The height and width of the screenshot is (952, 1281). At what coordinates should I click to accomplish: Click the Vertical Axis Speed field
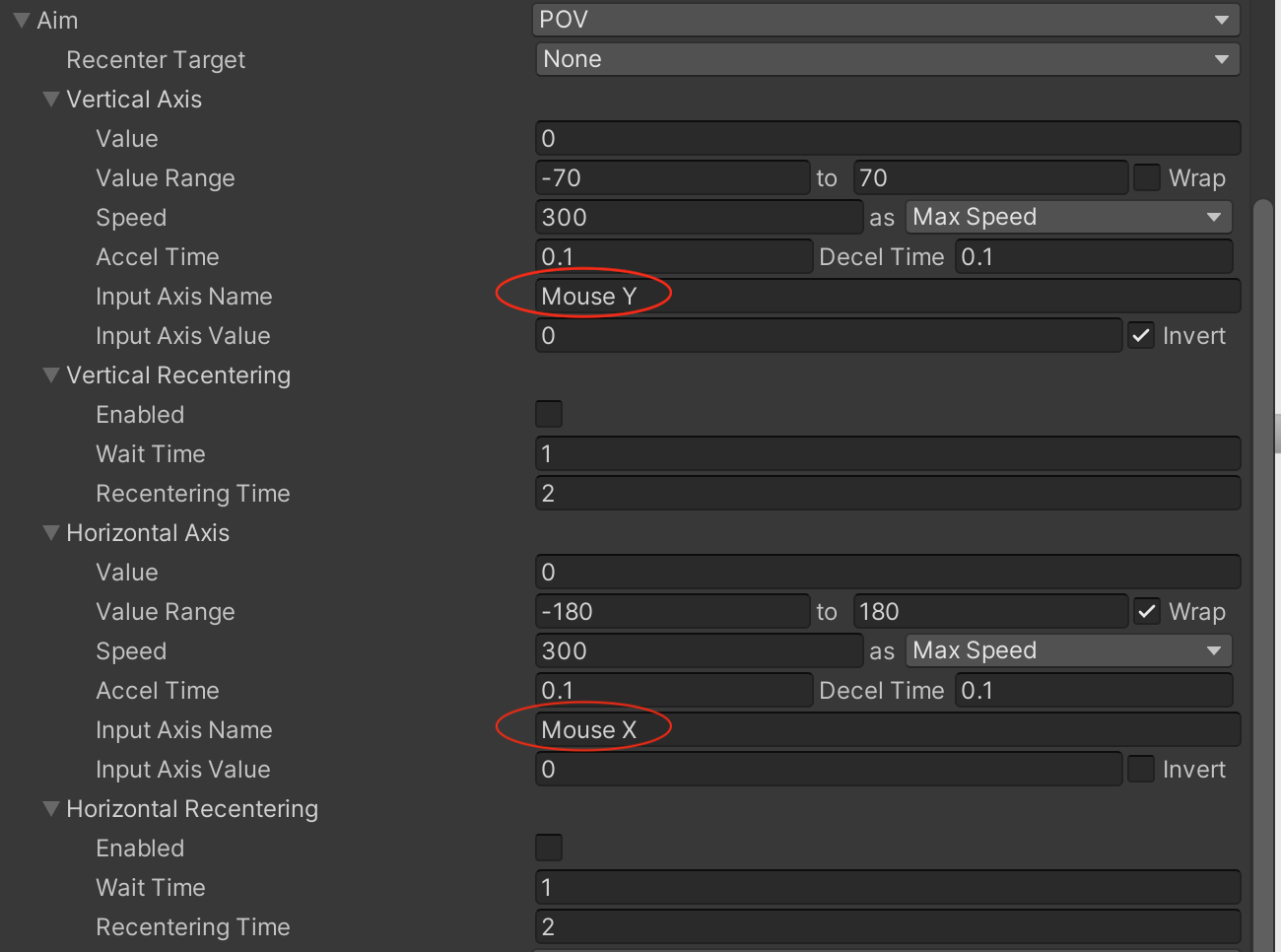pyautogui.click(x=698, y=218)
